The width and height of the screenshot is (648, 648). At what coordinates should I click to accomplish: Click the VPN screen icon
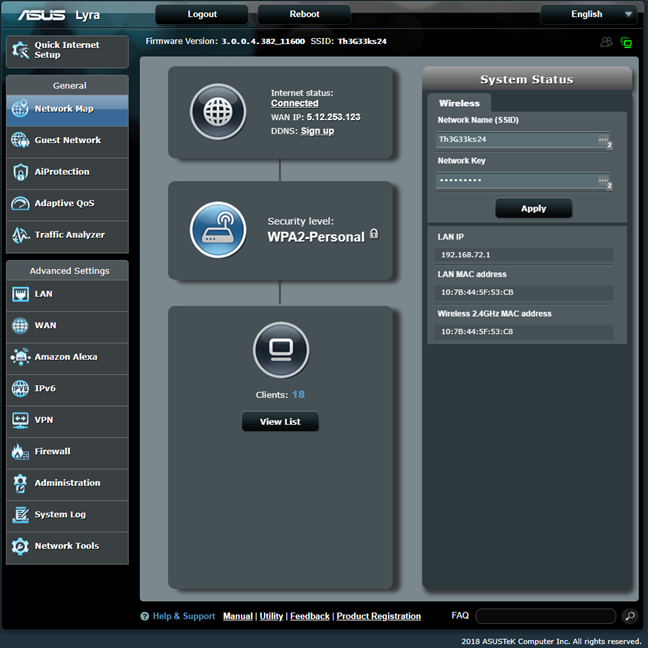coord(20,420)
